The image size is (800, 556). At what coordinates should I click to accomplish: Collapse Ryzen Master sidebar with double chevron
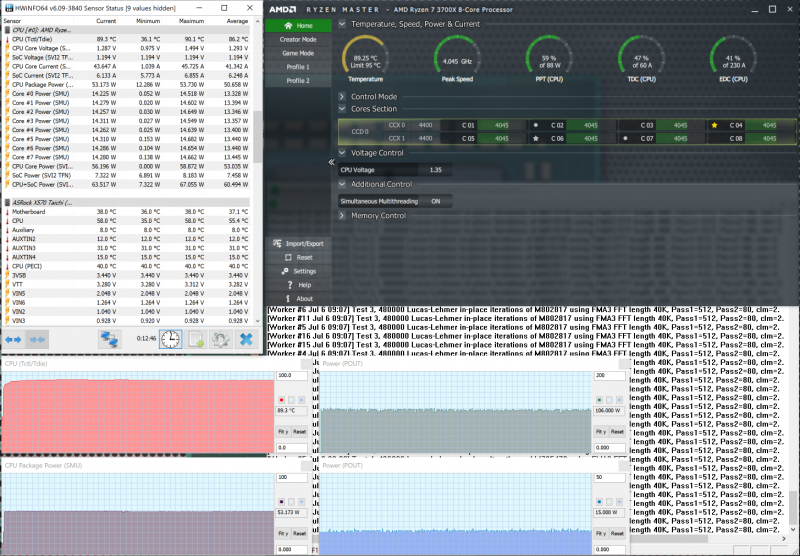[x=331, y=162]
